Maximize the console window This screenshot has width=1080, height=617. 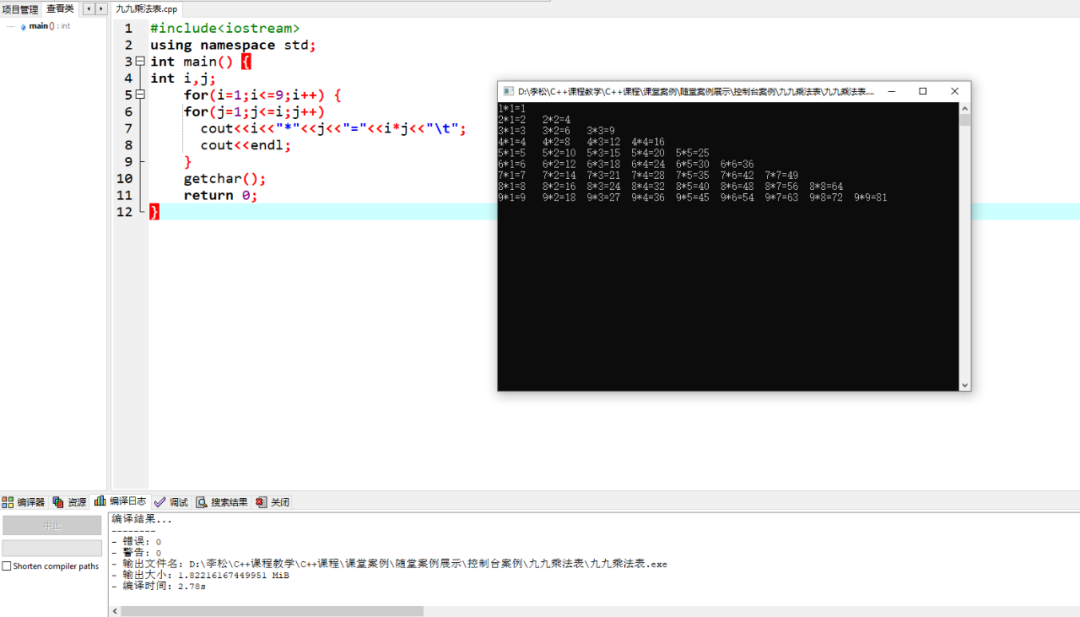pyautogui.click(x=923, y=92)
